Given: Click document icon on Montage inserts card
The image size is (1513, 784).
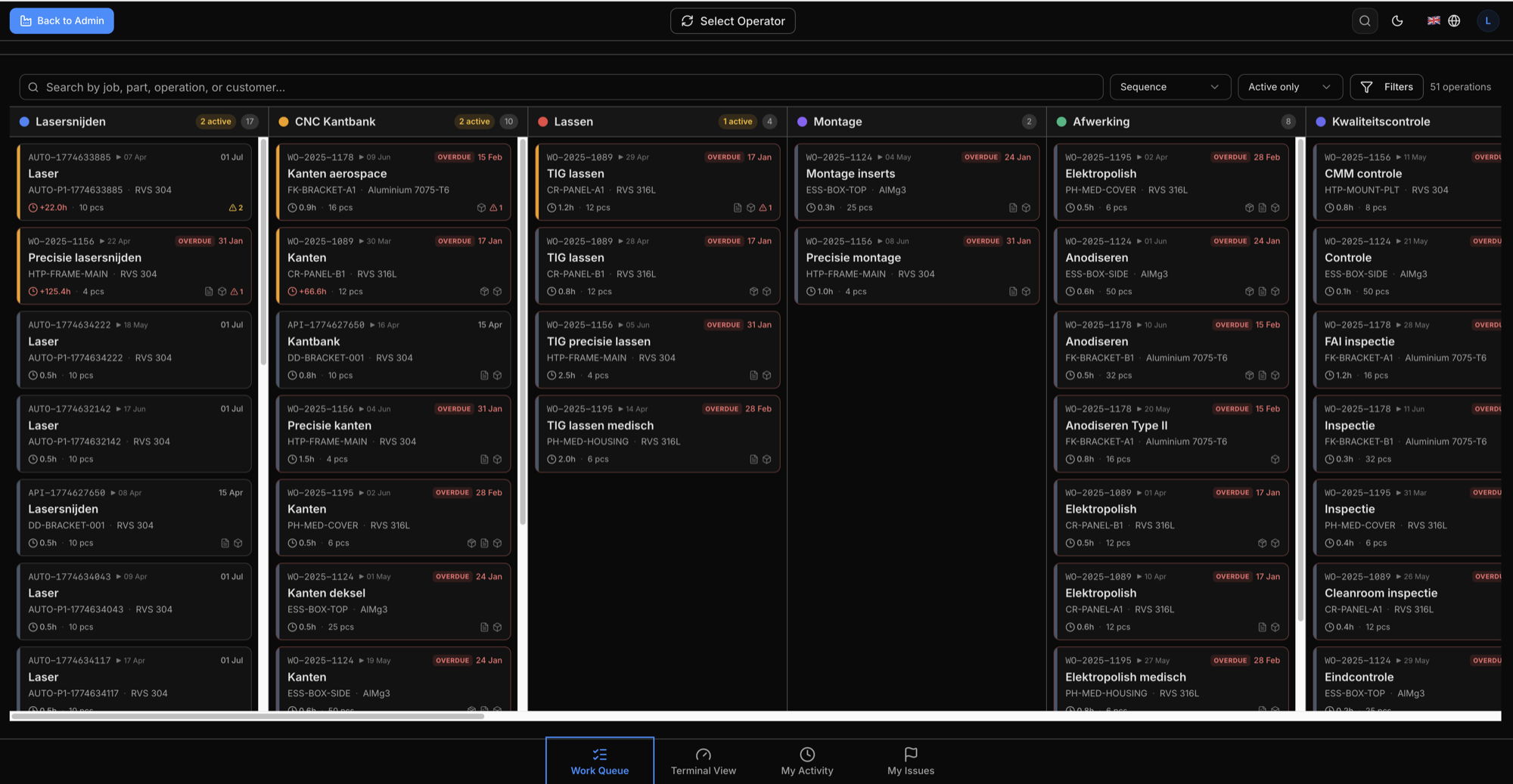Looking at the screenshot, I should (1013, 208).
